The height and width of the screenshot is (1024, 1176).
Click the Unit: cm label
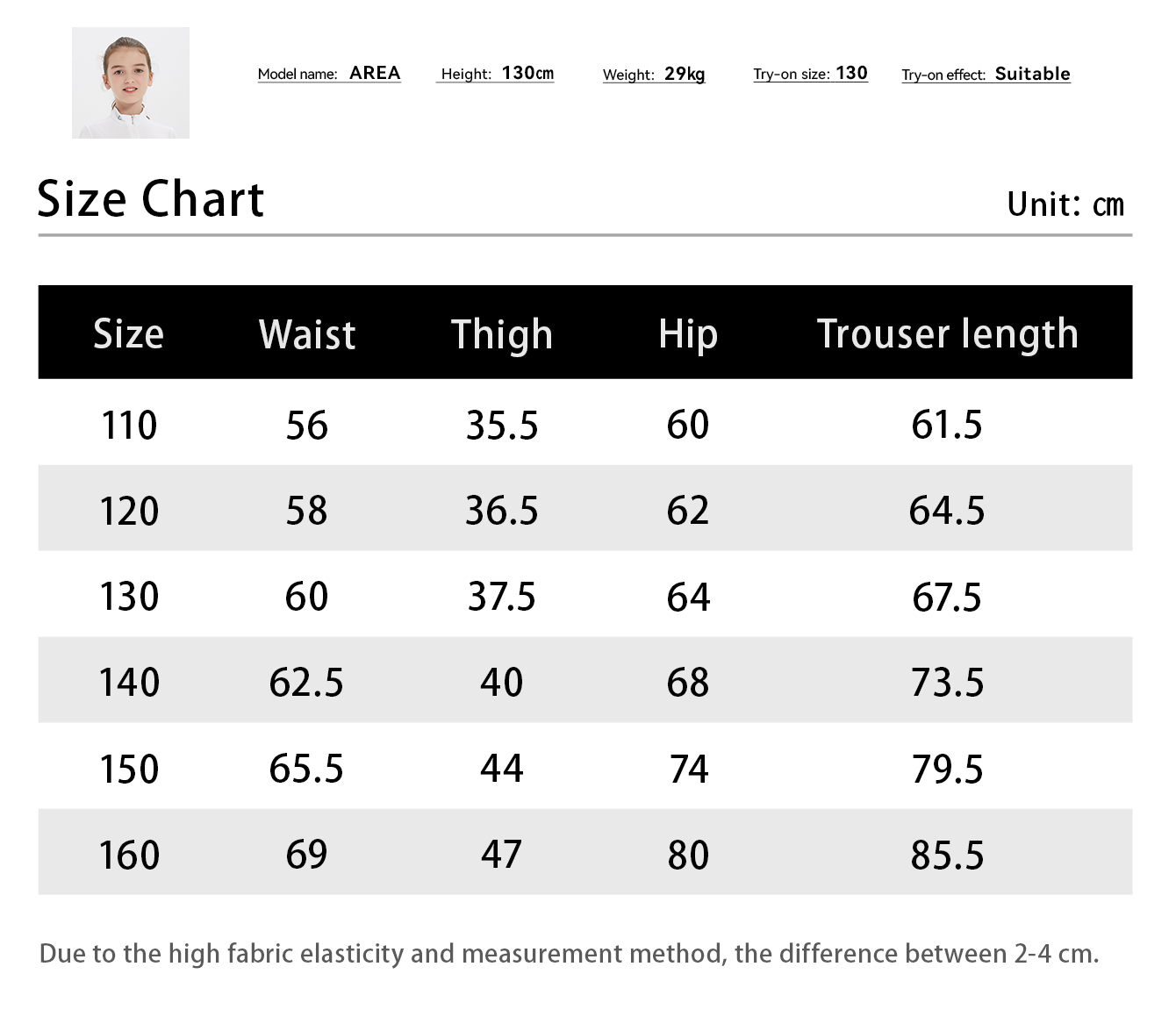[x=1065, y=204]
